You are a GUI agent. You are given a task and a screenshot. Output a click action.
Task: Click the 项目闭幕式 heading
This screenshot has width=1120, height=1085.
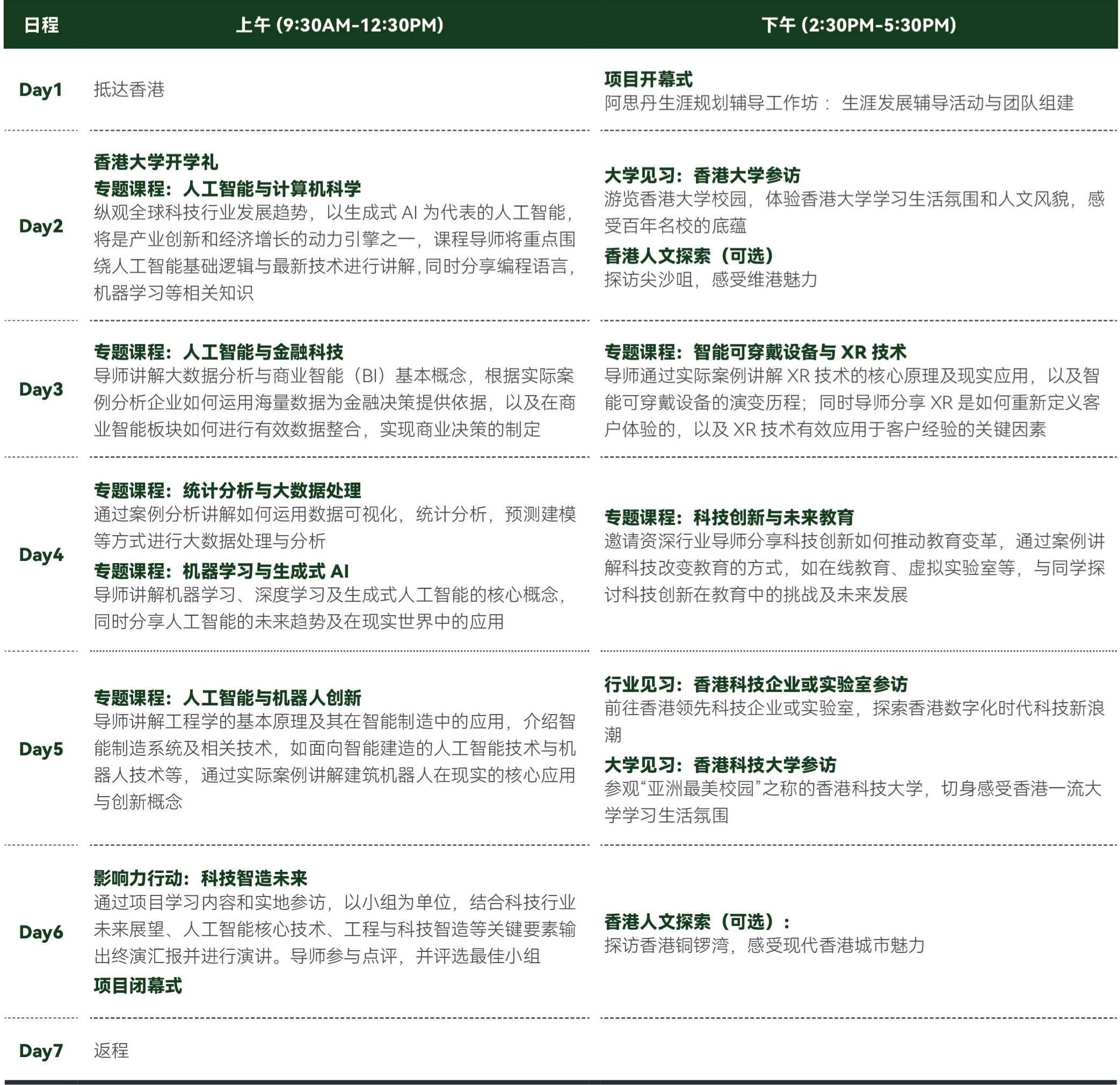(137, 986)
